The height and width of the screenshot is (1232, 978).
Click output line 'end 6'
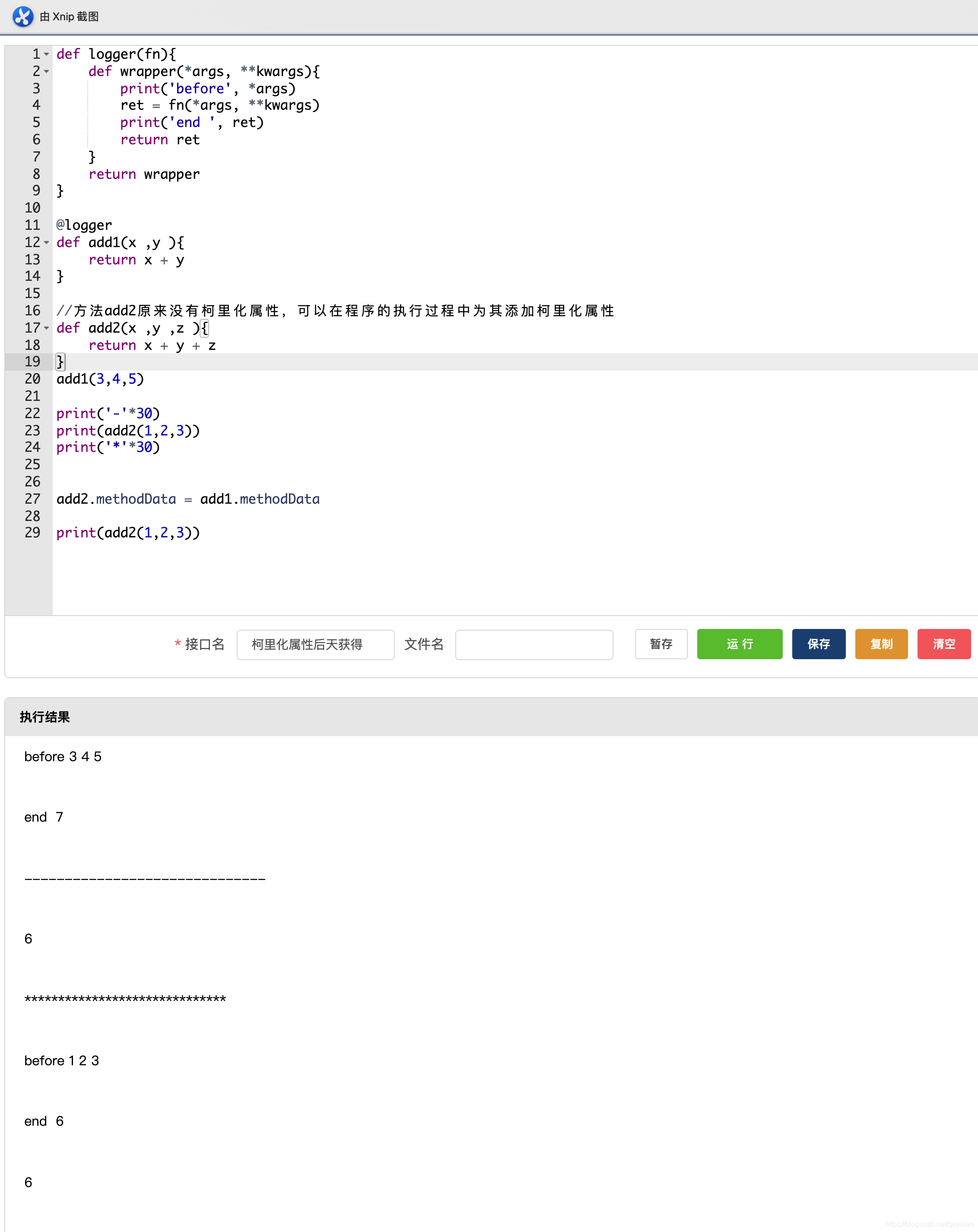click(x=44, y=1121)
